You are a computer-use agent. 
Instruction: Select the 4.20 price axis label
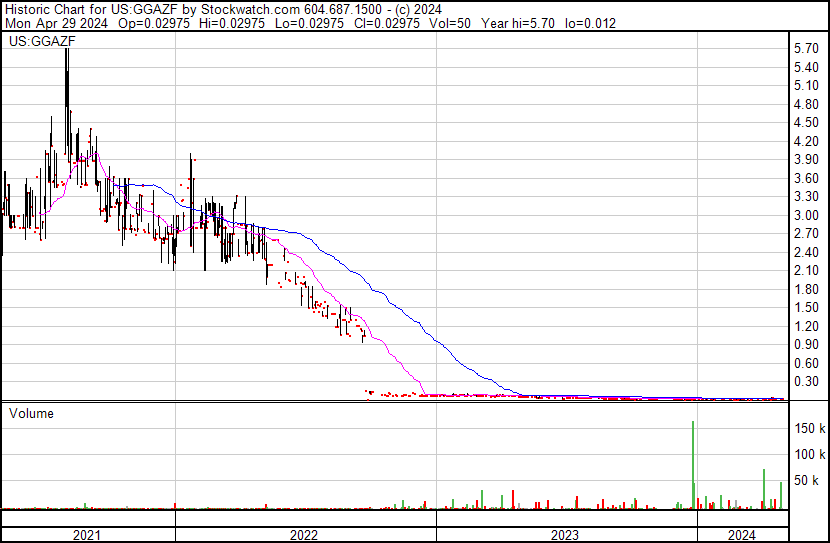click(806, 141)
